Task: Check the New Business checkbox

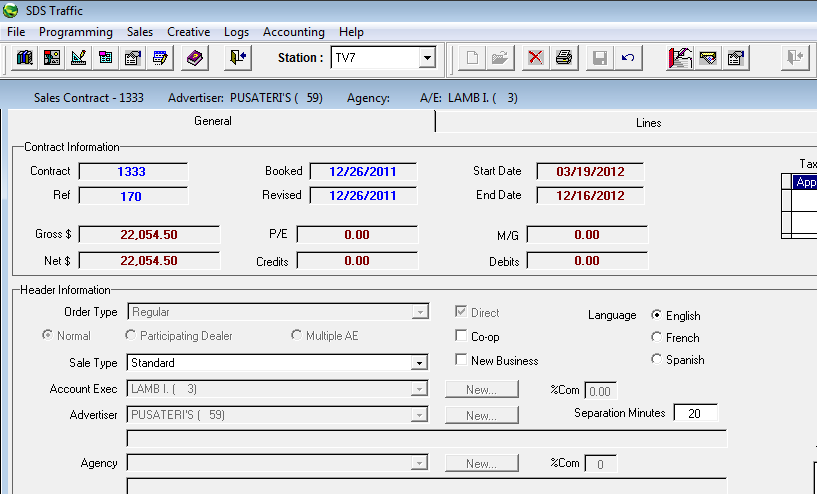Action: coord(461,360)
